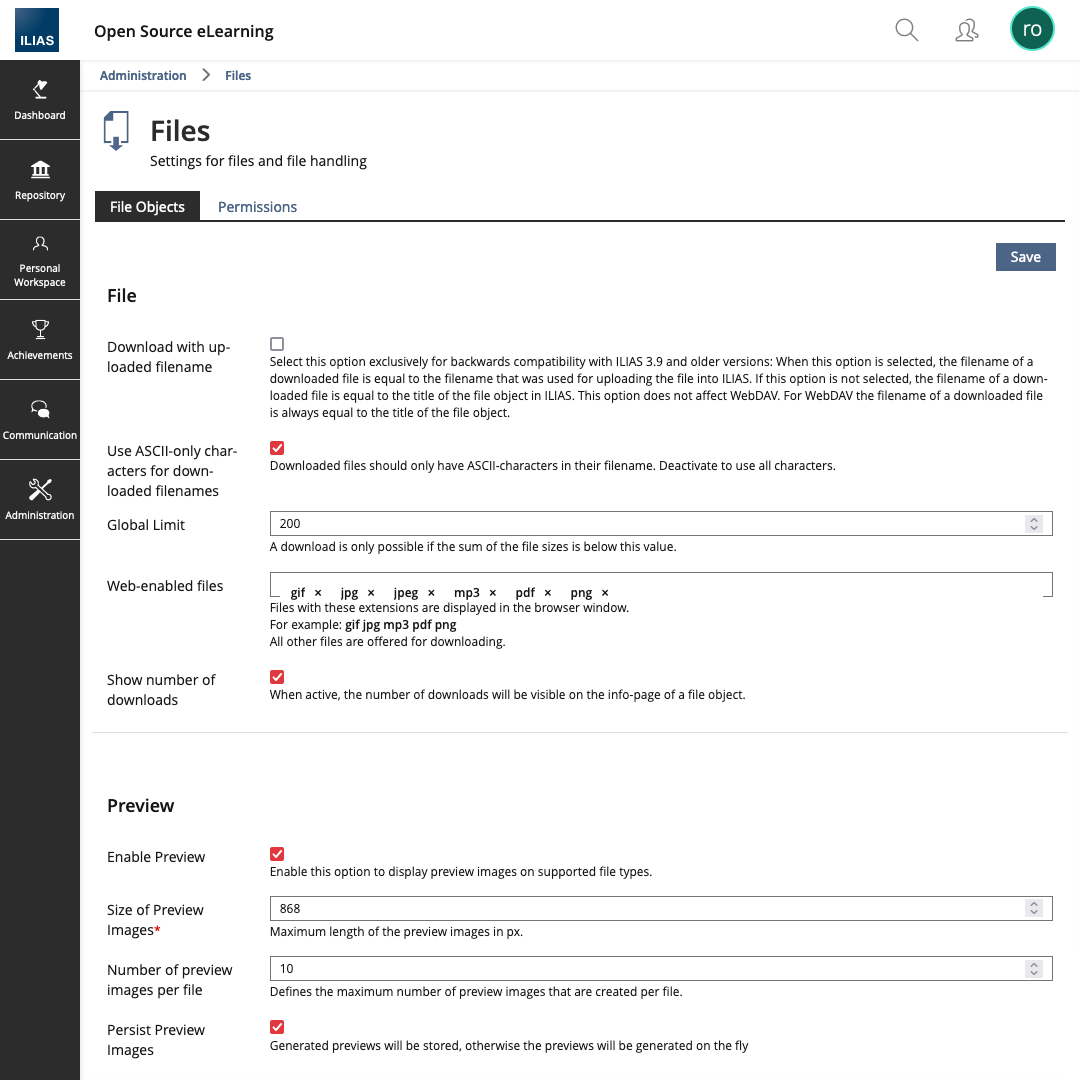Click the Administration breadcrumb link

point(143,76)
